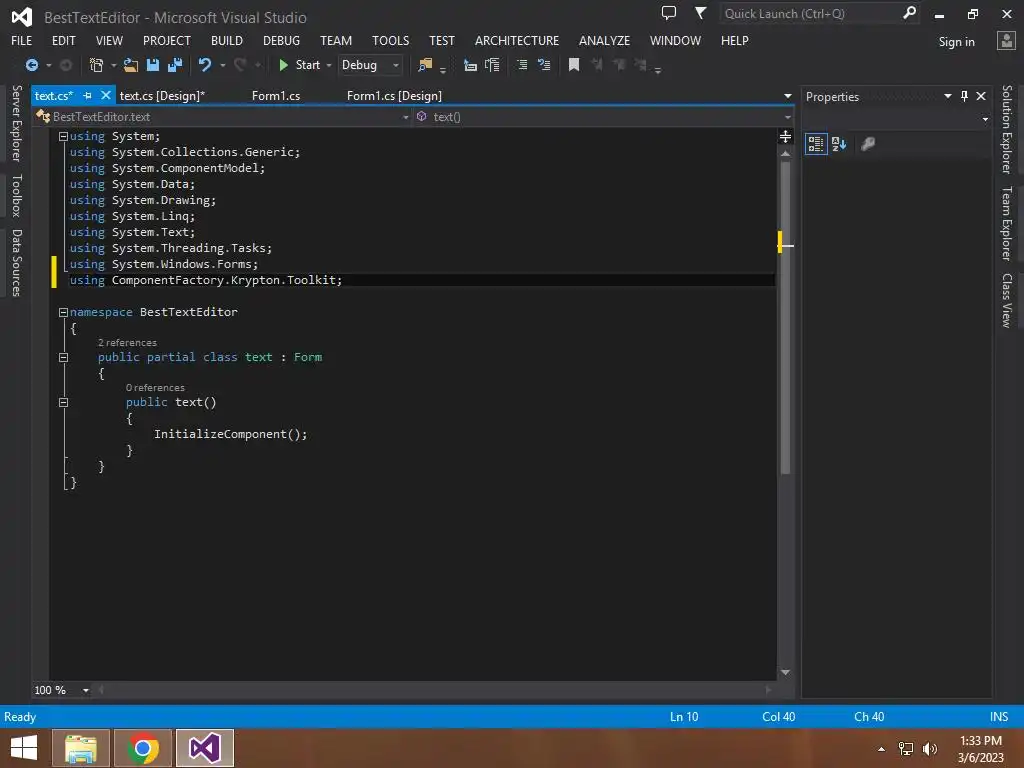The height and width of the screenshot is (768, 1024).
Task: Click the Open File folder icon
Action: 131,65
